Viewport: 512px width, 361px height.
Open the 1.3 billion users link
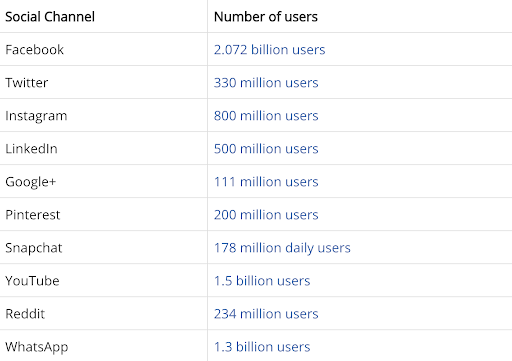[x=262, y=347]
